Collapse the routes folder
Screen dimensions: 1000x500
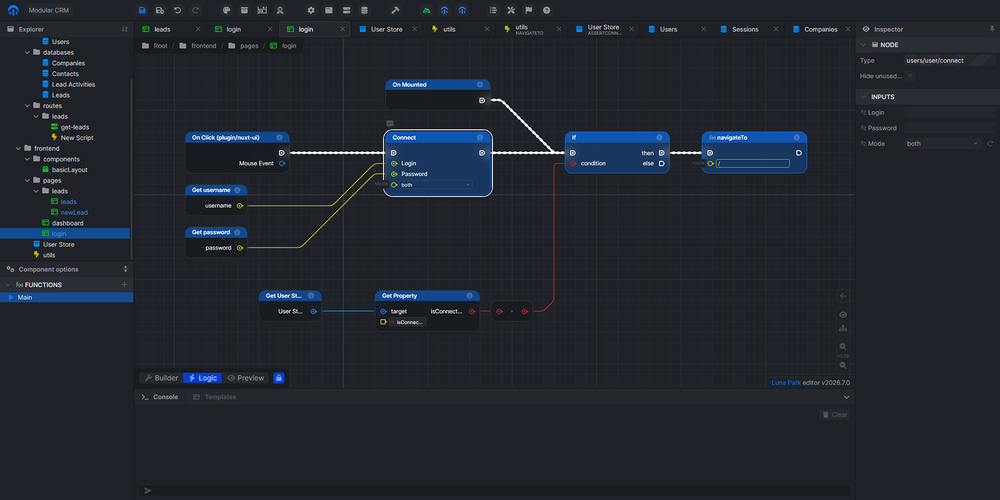(27, 105)
